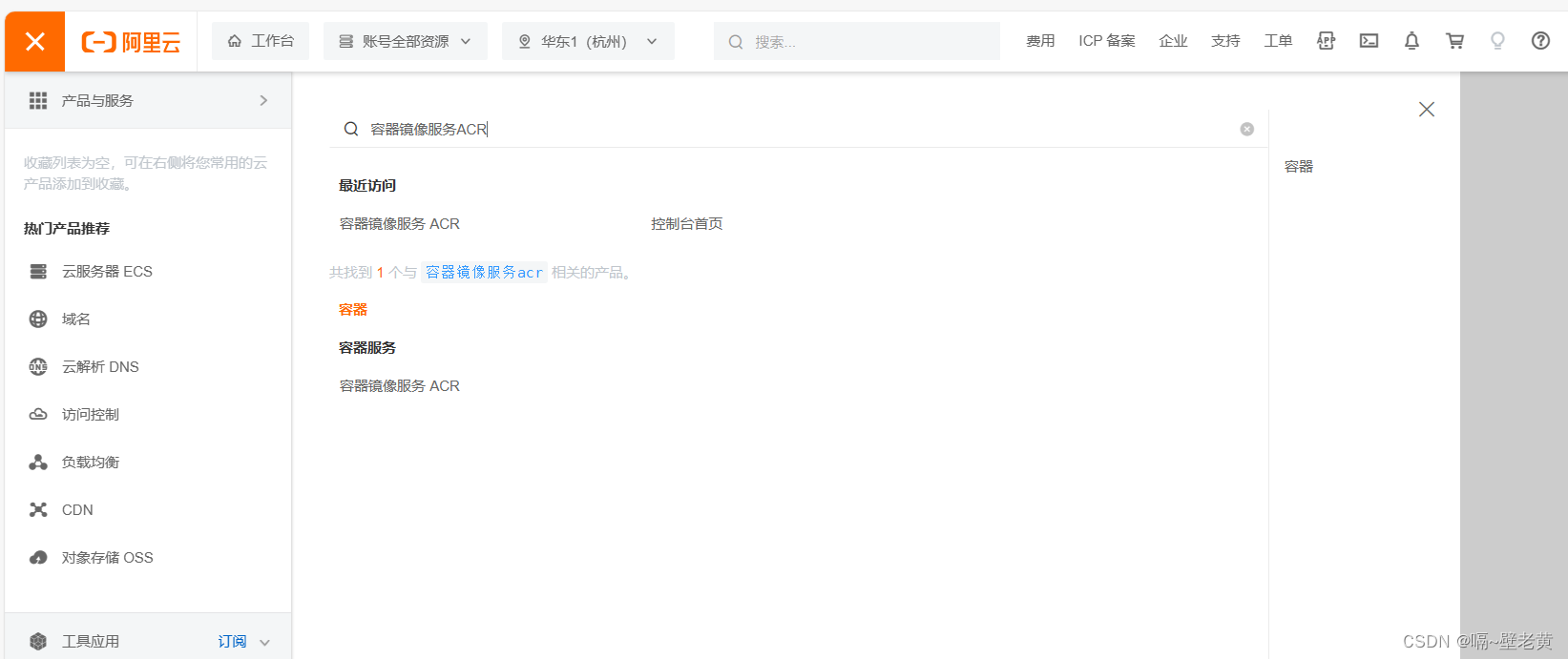The height and width of the screenshot is (659, 1568).
Task: Click the APP download icon
Action: point(1326,40)
